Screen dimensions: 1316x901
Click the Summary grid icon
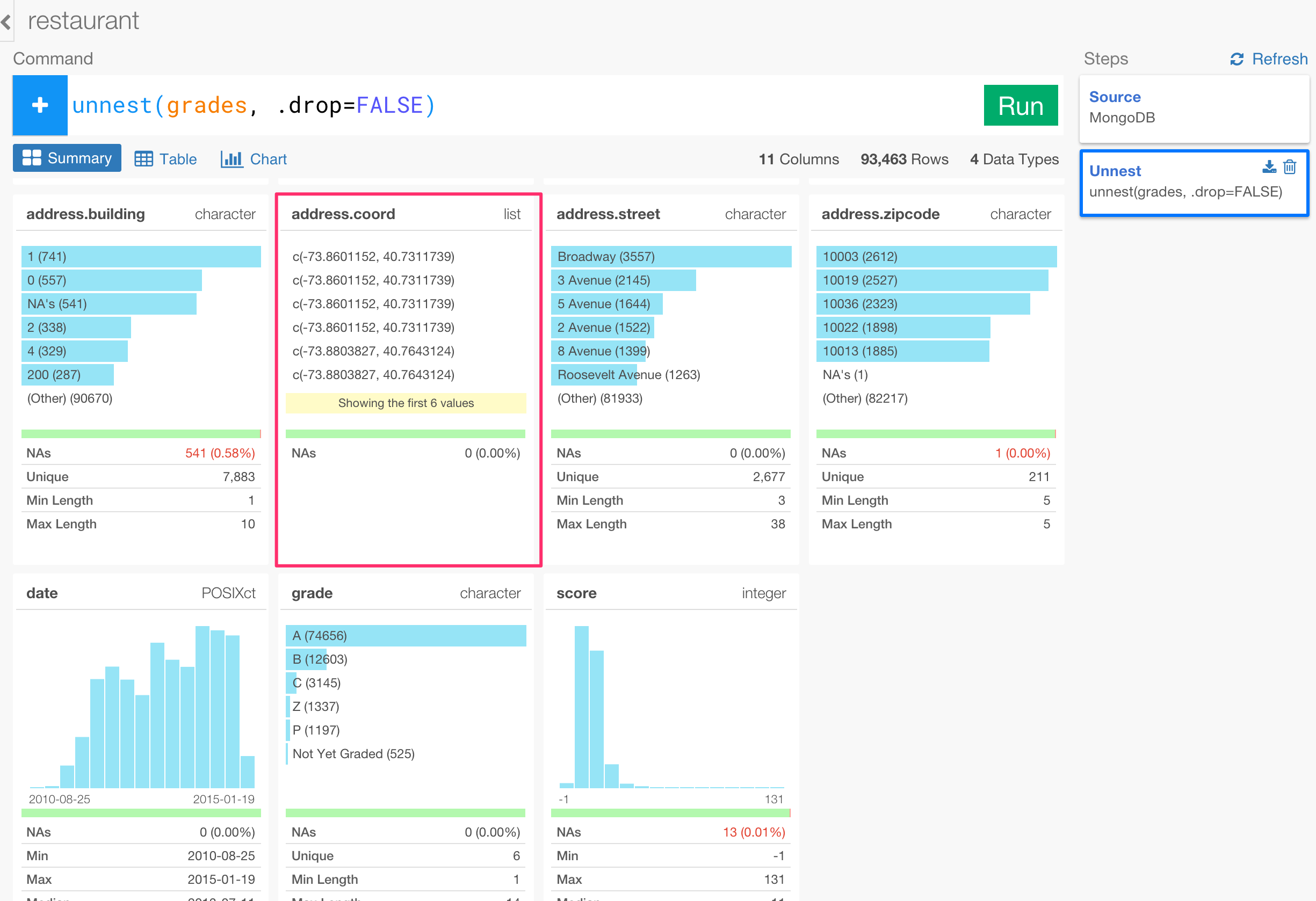[x=32, y=158]
